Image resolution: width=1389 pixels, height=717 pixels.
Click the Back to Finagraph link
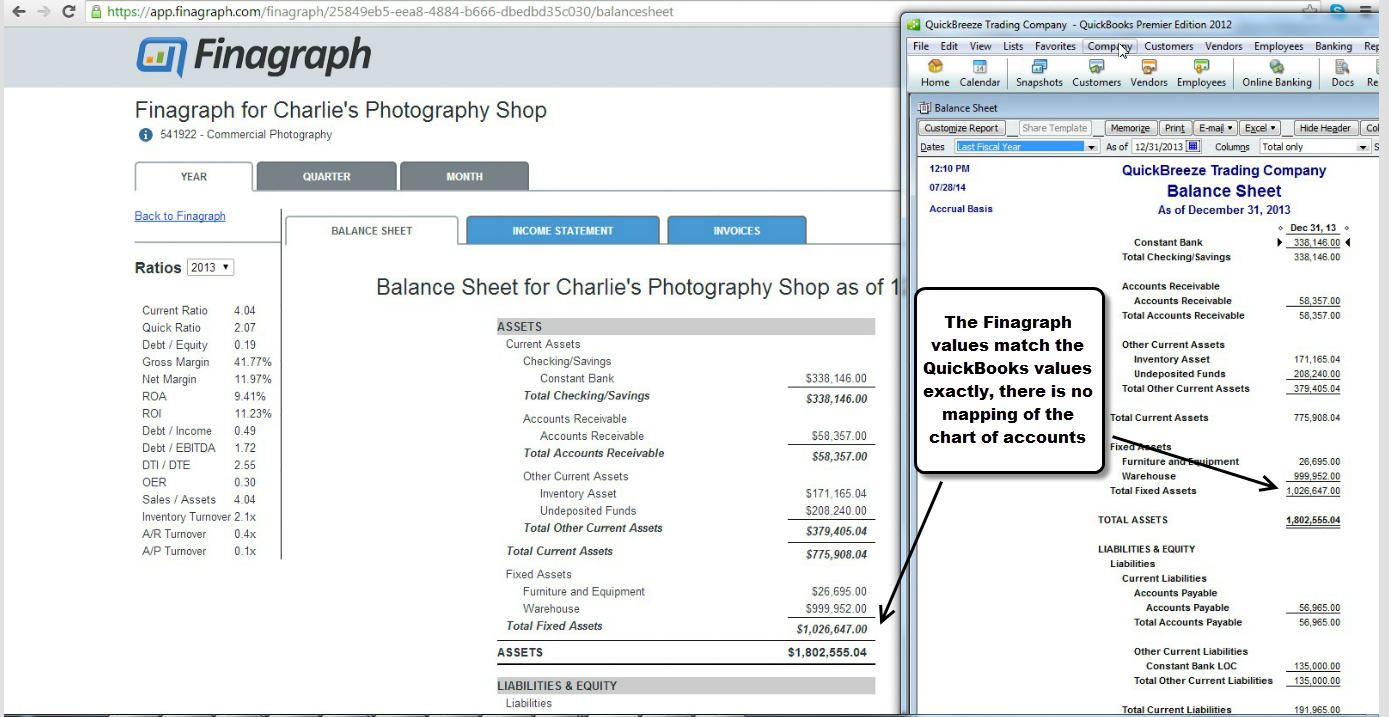[x=180, y=216]
